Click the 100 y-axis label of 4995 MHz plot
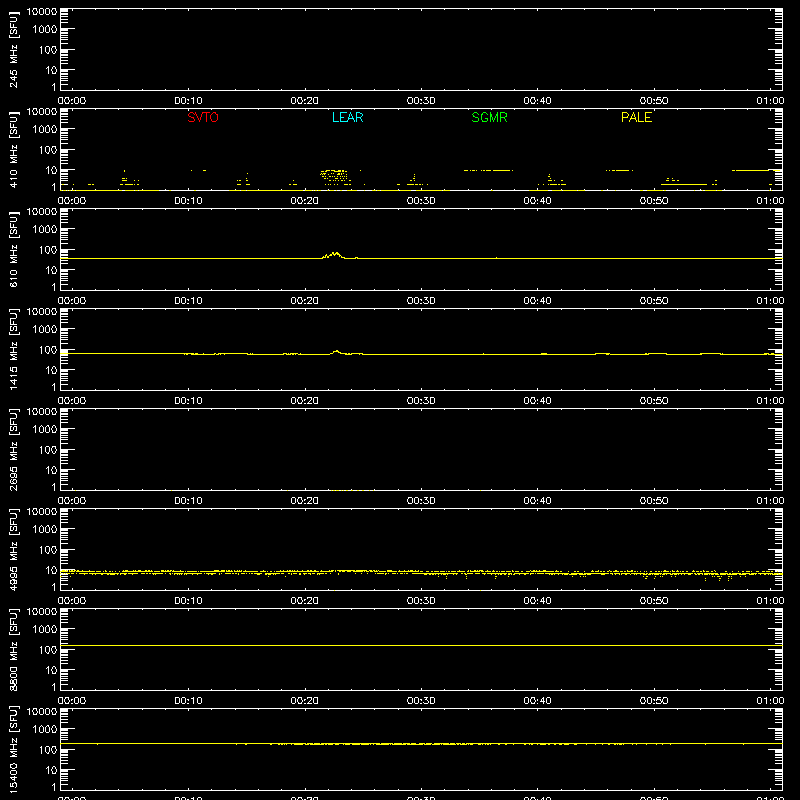This screenshot has height=800, width=800. click(48, 550)
